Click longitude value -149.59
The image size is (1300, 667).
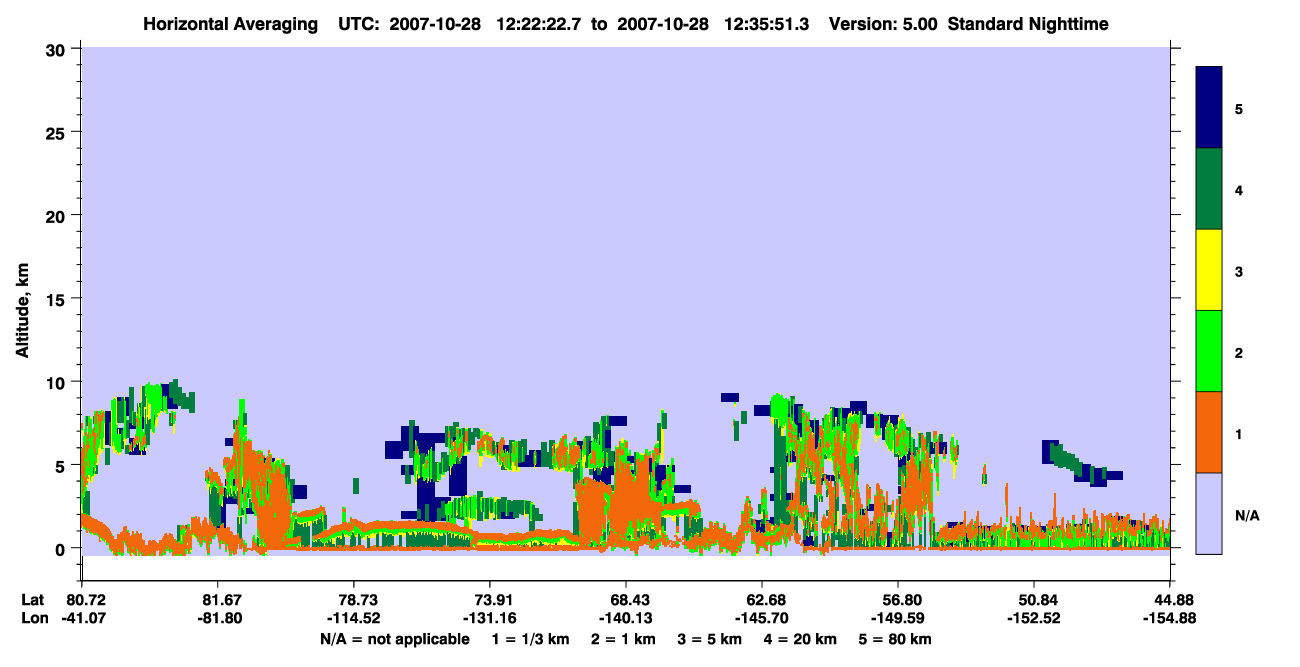(x=898, y=618)
